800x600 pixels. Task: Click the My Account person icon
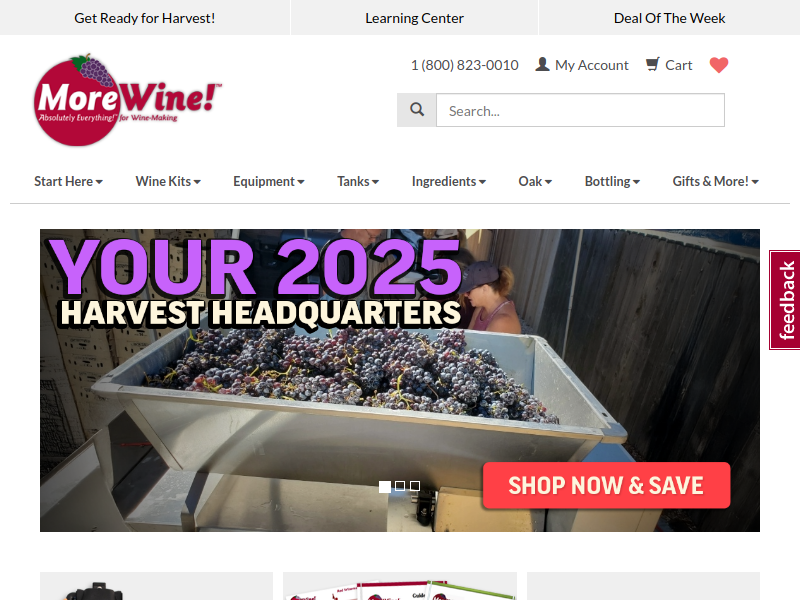[542, 64]
